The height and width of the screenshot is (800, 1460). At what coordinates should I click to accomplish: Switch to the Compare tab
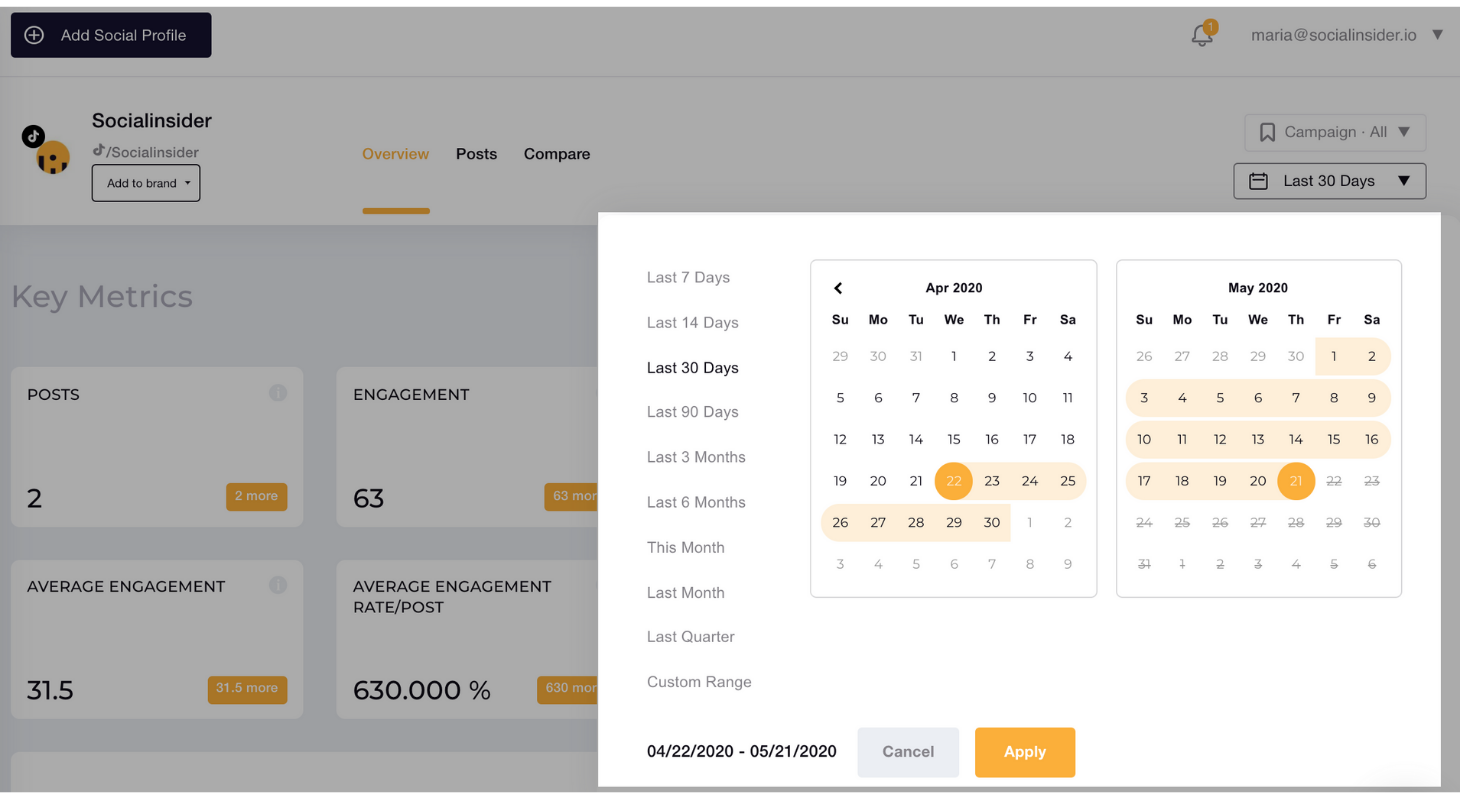click(x=557, y=154)
